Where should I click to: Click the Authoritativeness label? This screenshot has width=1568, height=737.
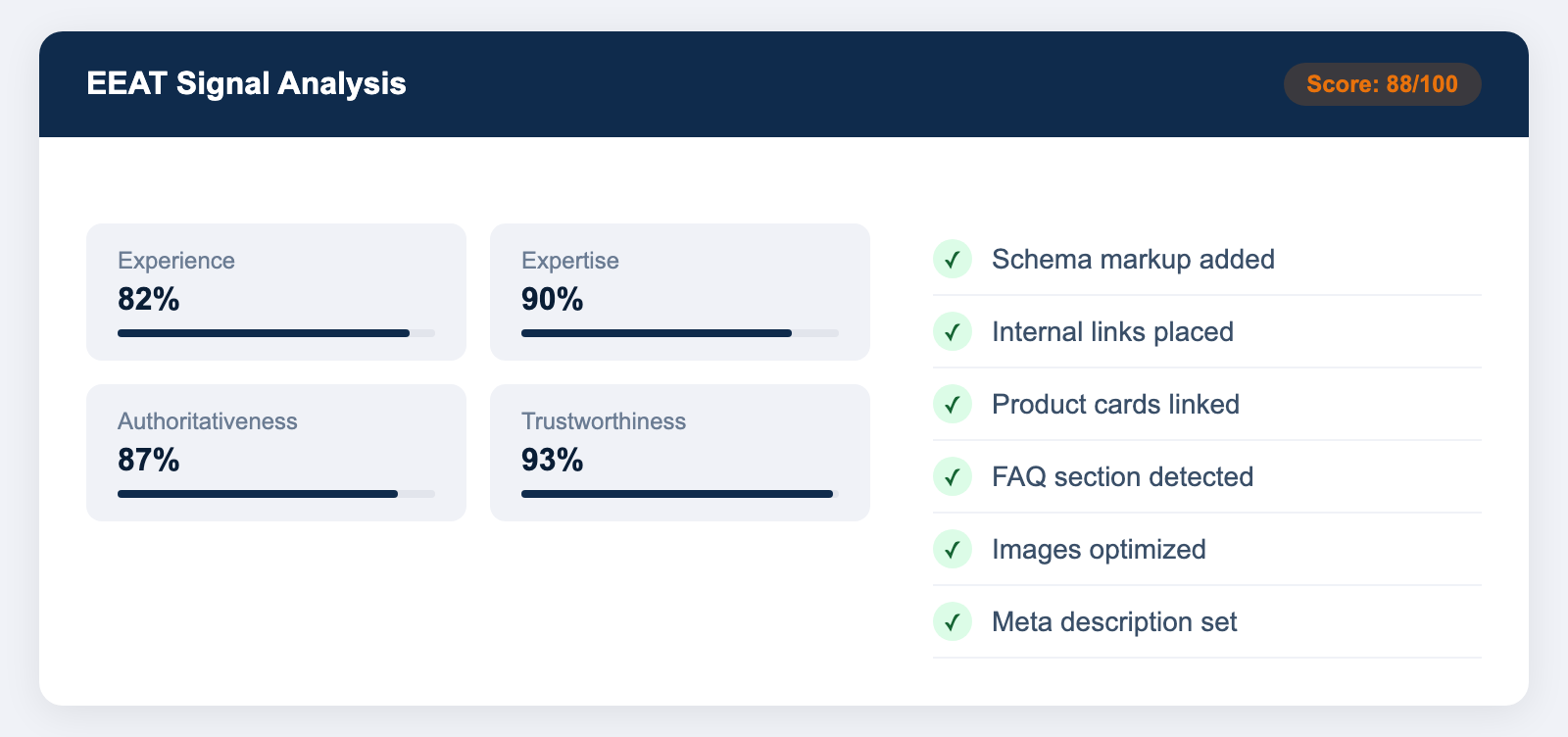(x=208, y=421)
